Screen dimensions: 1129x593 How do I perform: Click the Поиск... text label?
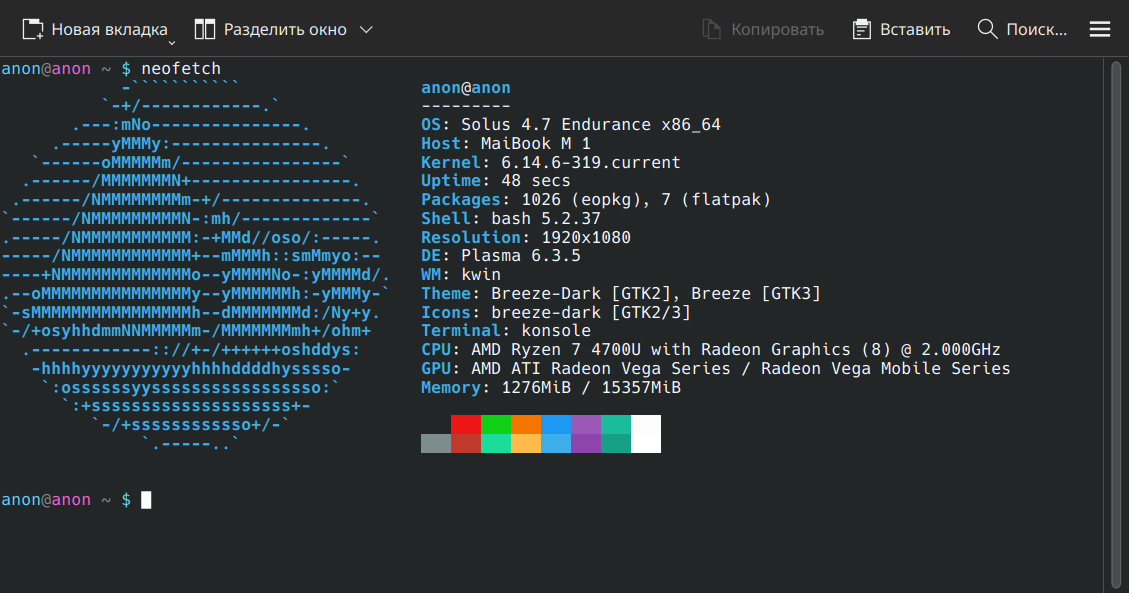tap(1036, 29)
